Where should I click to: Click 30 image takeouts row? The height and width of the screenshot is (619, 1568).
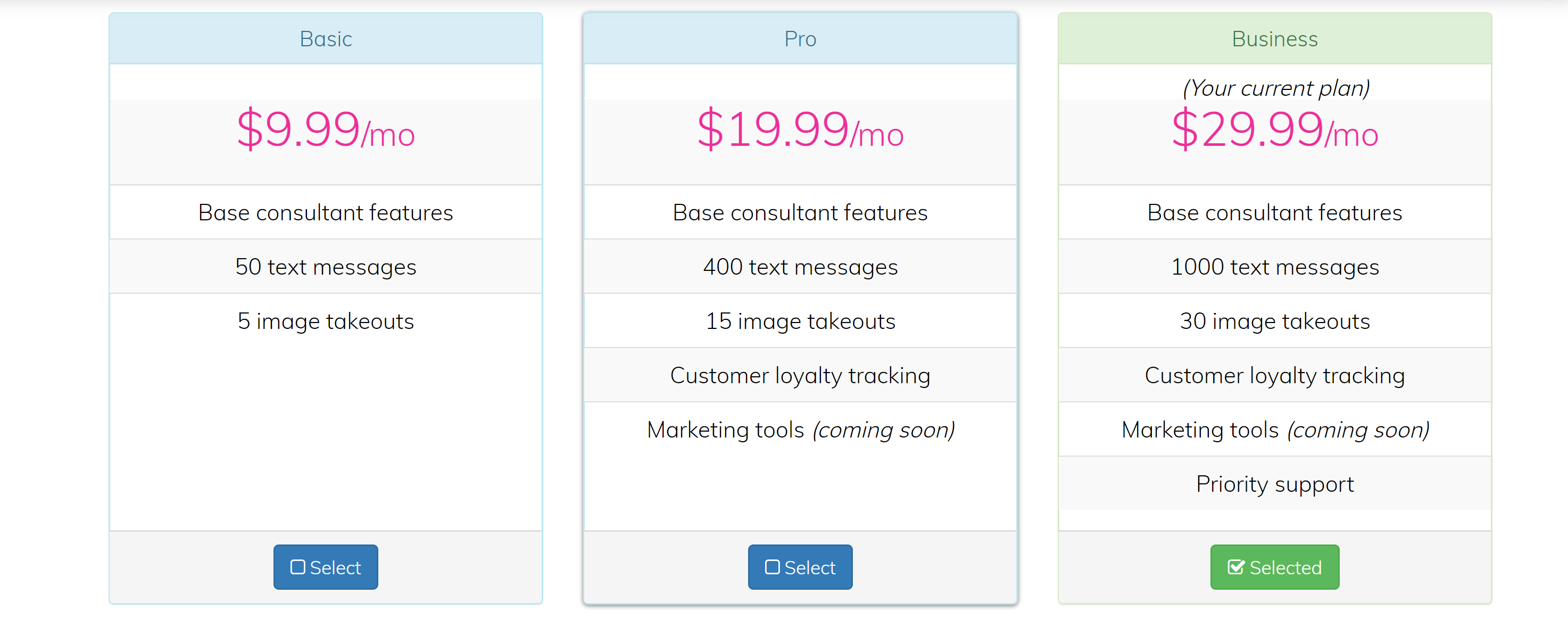tap(1274, 321)
